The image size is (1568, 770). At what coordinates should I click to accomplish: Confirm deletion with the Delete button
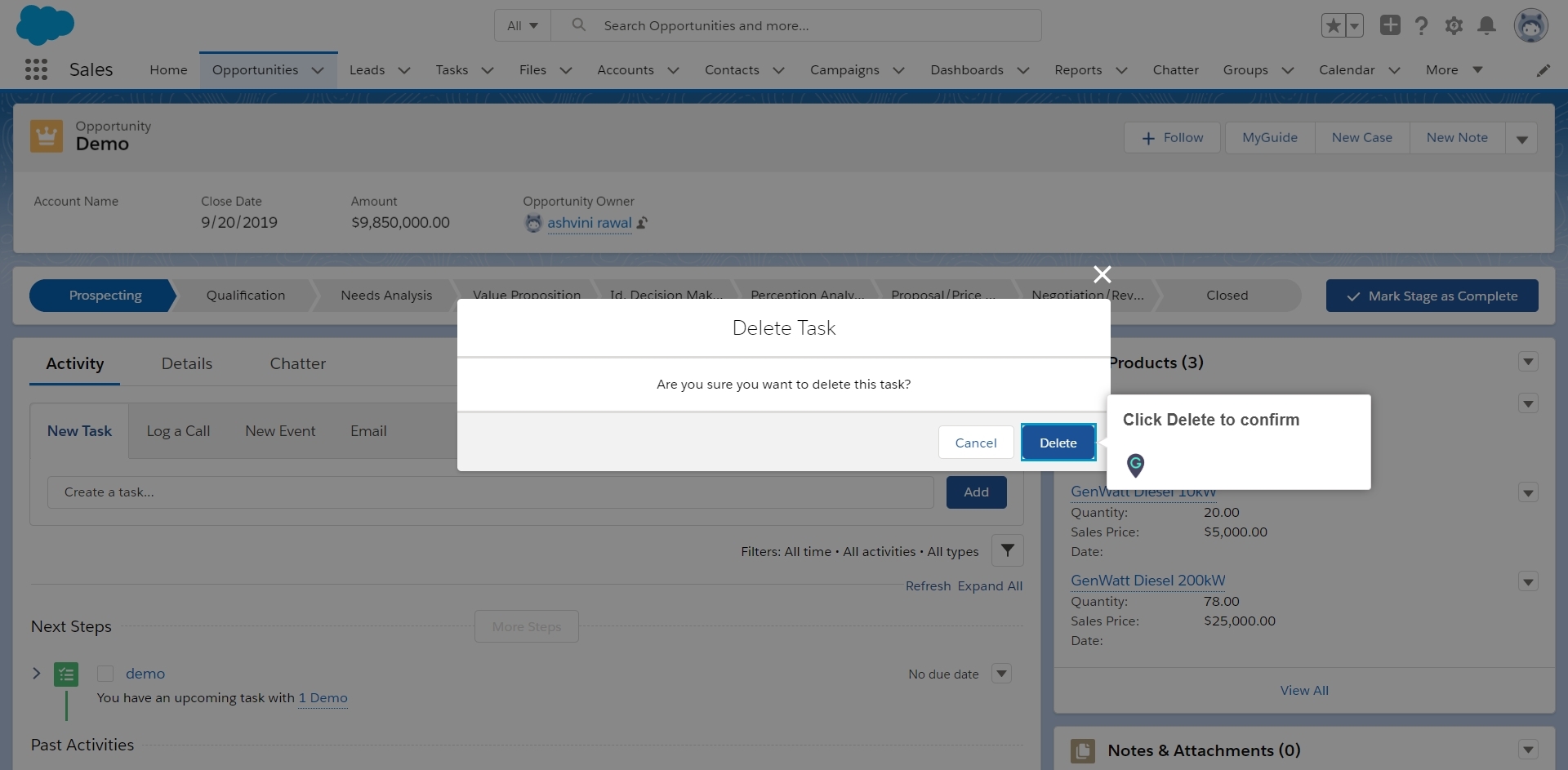pos(1058,443)
